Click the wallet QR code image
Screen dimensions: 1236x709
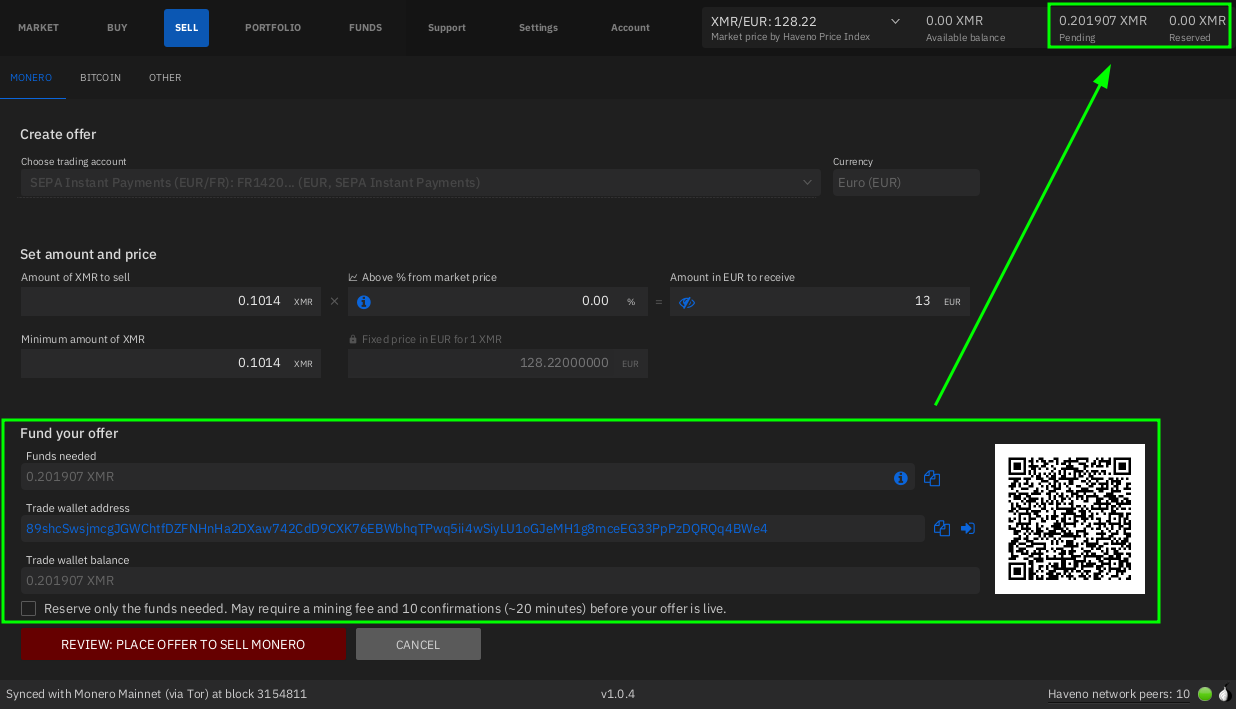click(x=1070, y=518)
